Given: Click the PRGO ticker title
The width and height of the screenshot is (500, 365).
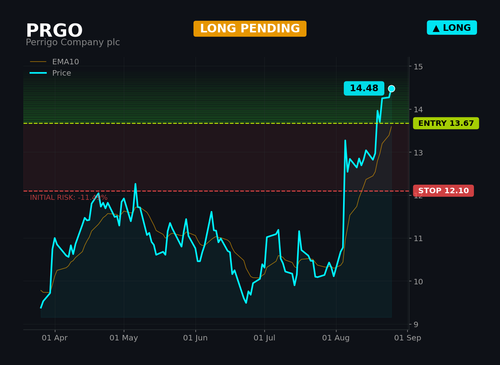Looking at the screenshot, I should tap(54, 30).
